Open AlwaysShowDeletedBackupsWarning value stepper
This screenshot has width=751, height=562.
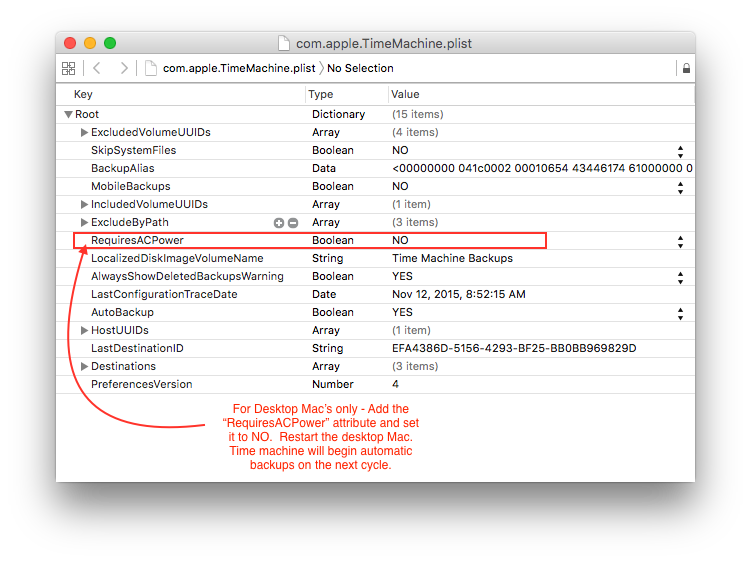coord(680,278)
